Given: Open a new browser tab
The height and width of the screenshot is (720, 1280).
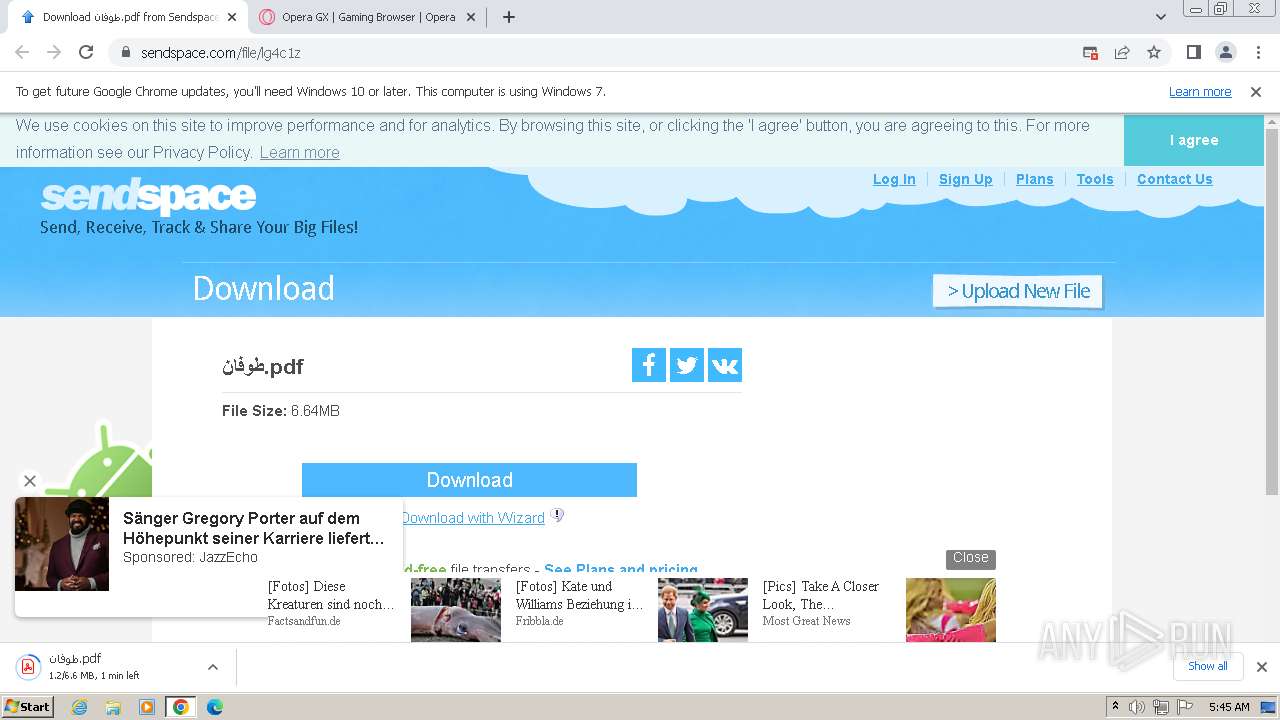Looking at the screenshot, I should (509, 17).
